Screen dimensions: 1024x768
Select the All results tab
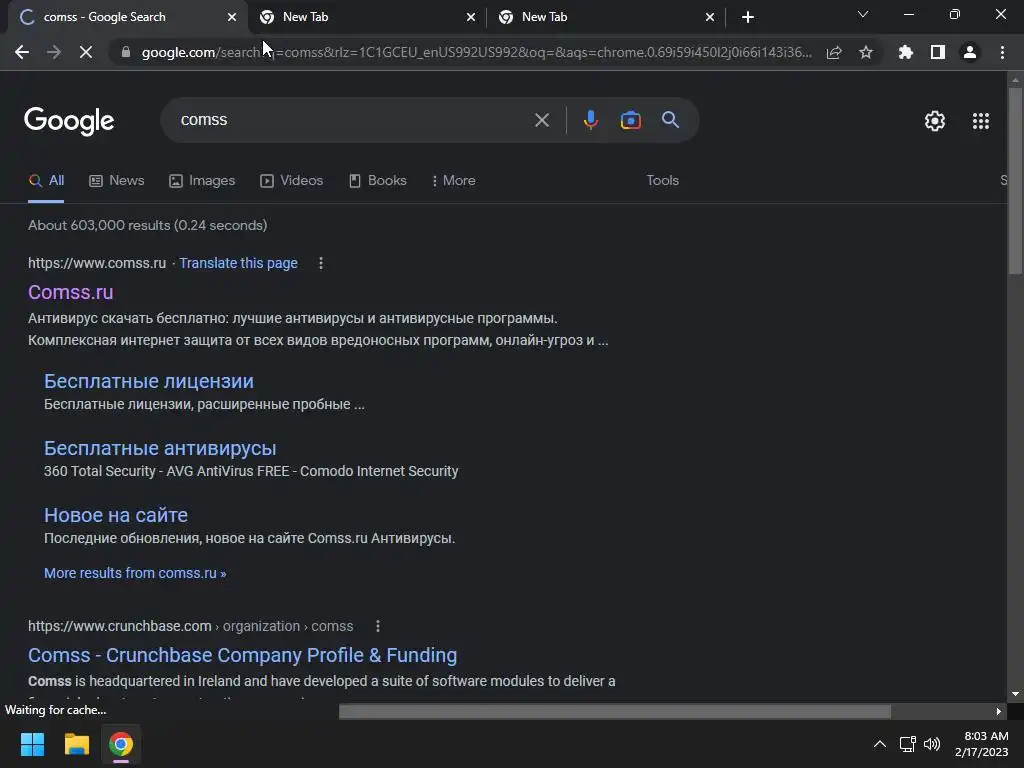click(x=46, y=181)
